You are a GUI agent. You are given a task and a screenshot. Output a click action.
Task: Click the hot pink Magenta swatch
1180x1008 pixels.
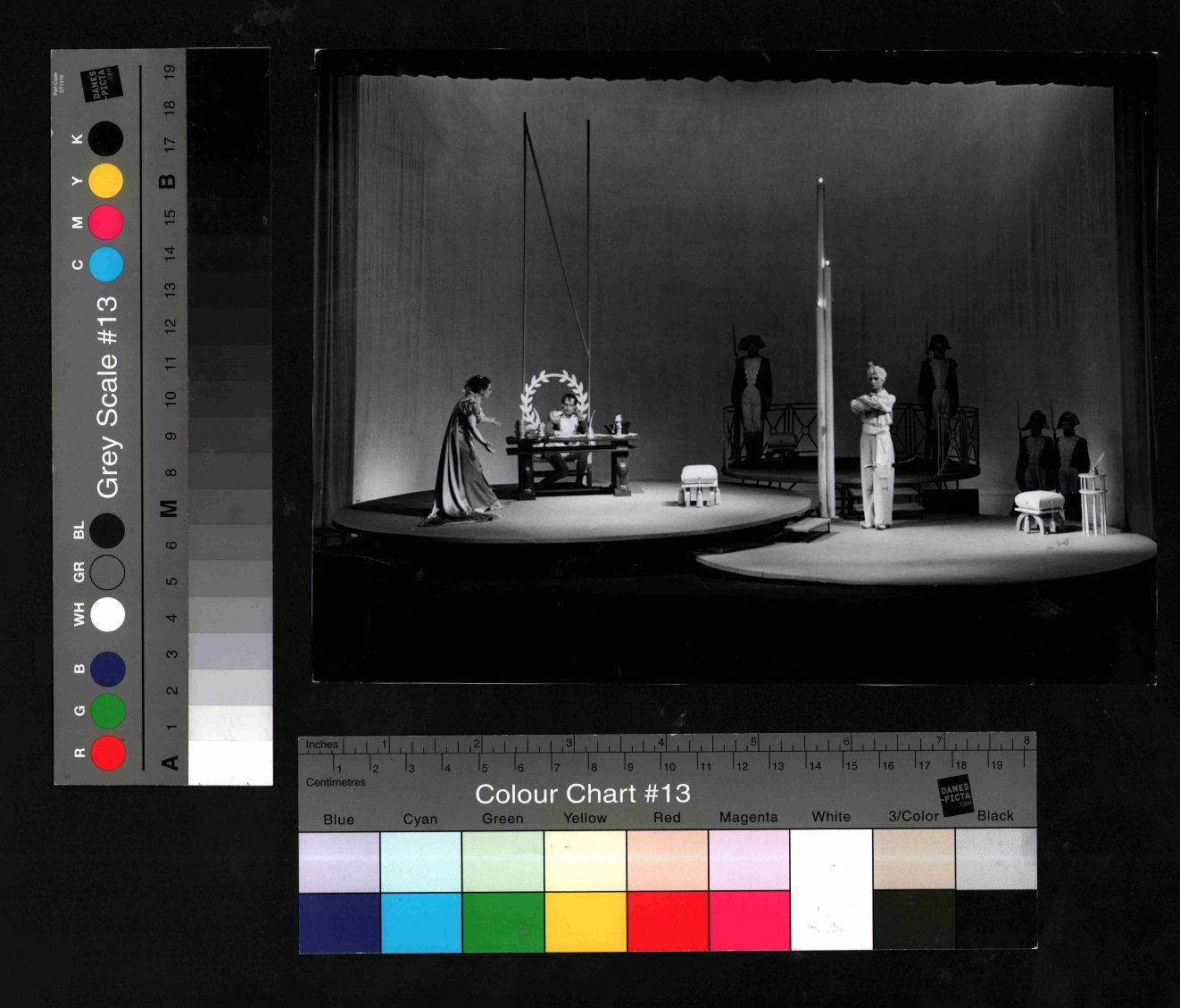point(749,921)
